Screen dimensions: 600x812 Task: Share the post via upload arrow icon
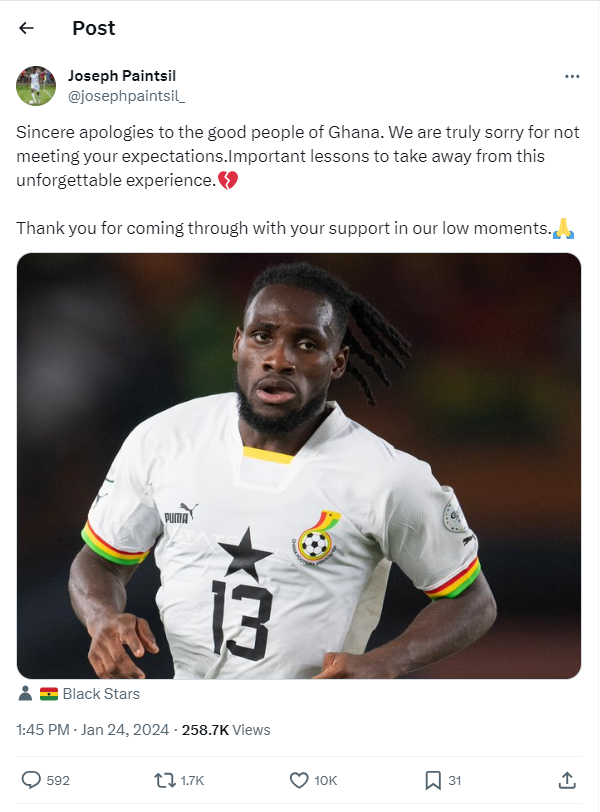pyautogui.click(x=567, y=780)
